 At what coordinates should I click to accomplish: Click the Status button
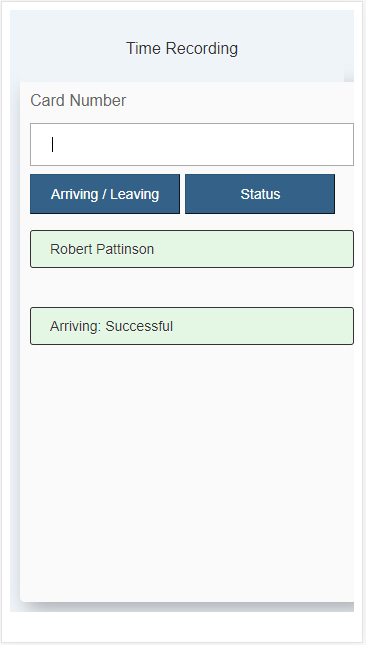pyautogui.click(x=260, y=194)
